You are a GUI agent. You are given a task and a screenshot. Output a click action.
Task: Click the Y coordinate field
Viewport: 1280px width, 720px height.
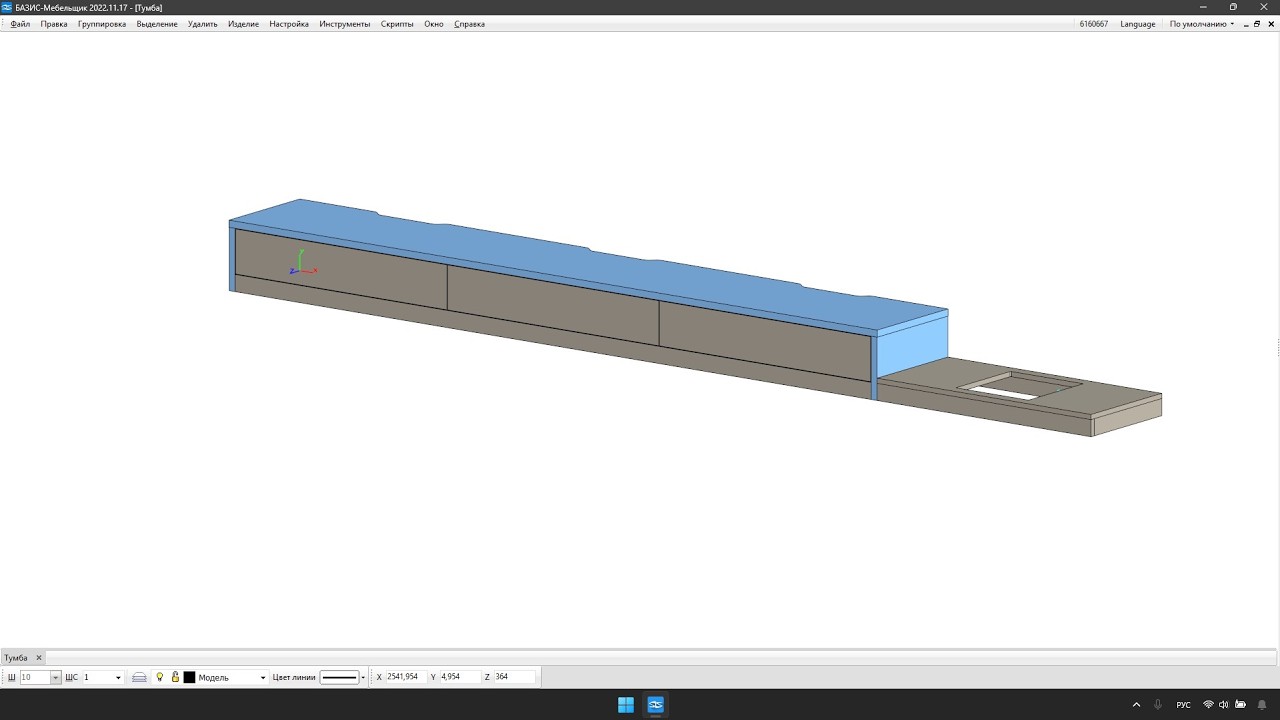pos(459,677)
